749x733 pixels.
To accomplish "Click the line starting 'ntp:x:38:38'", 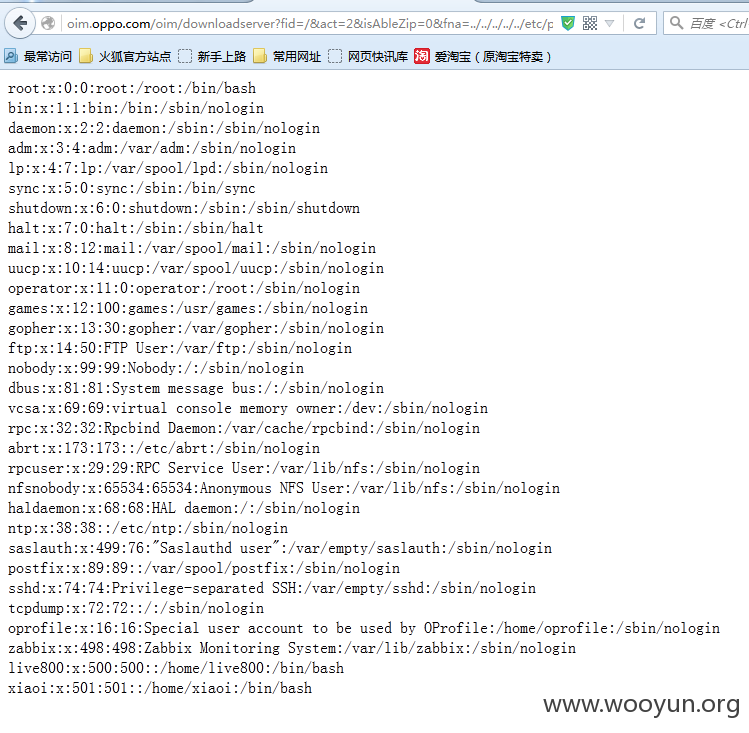I will point(148,528).
